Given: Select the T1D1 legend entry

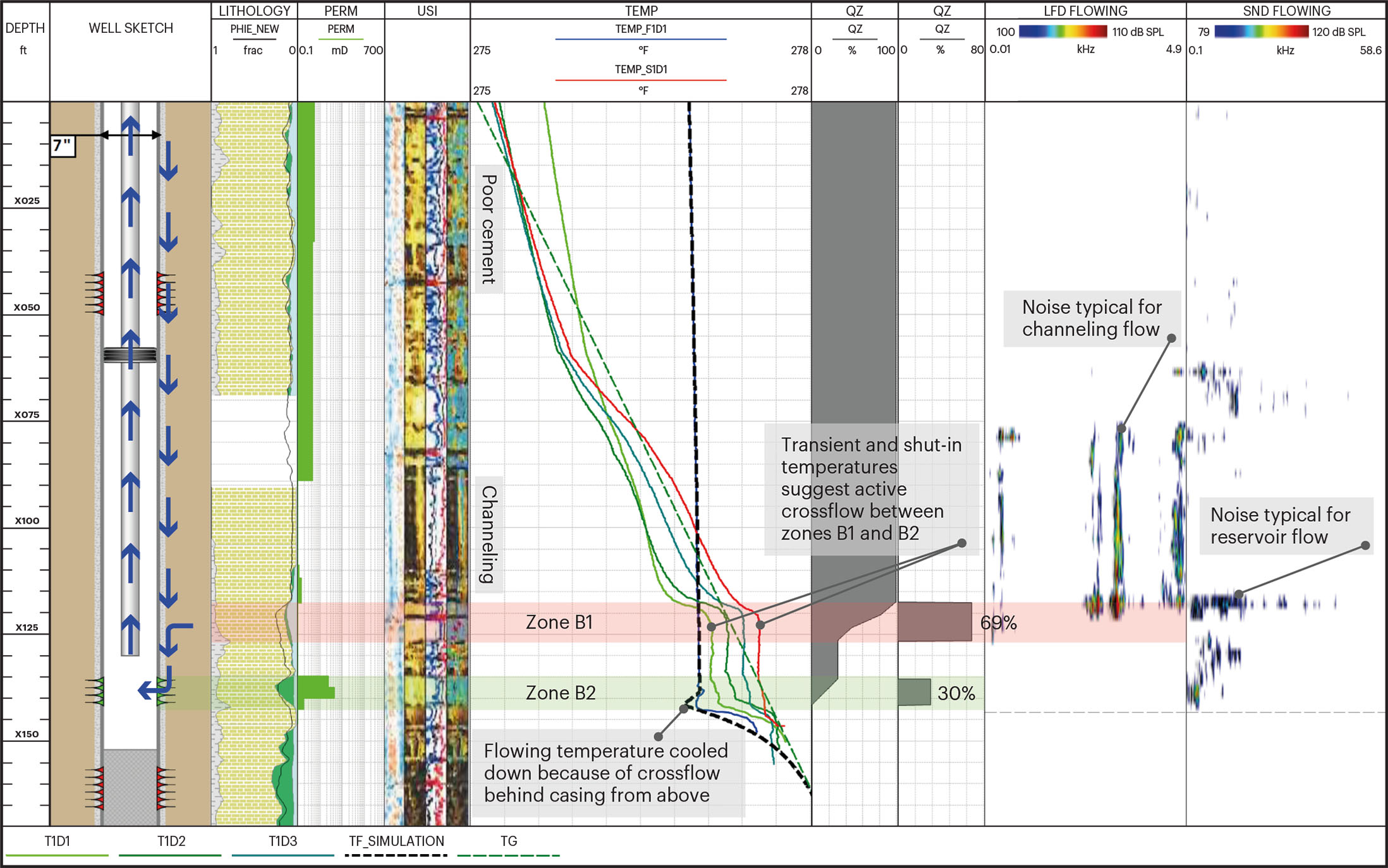Looking at the screenshot, I should 57,841.
